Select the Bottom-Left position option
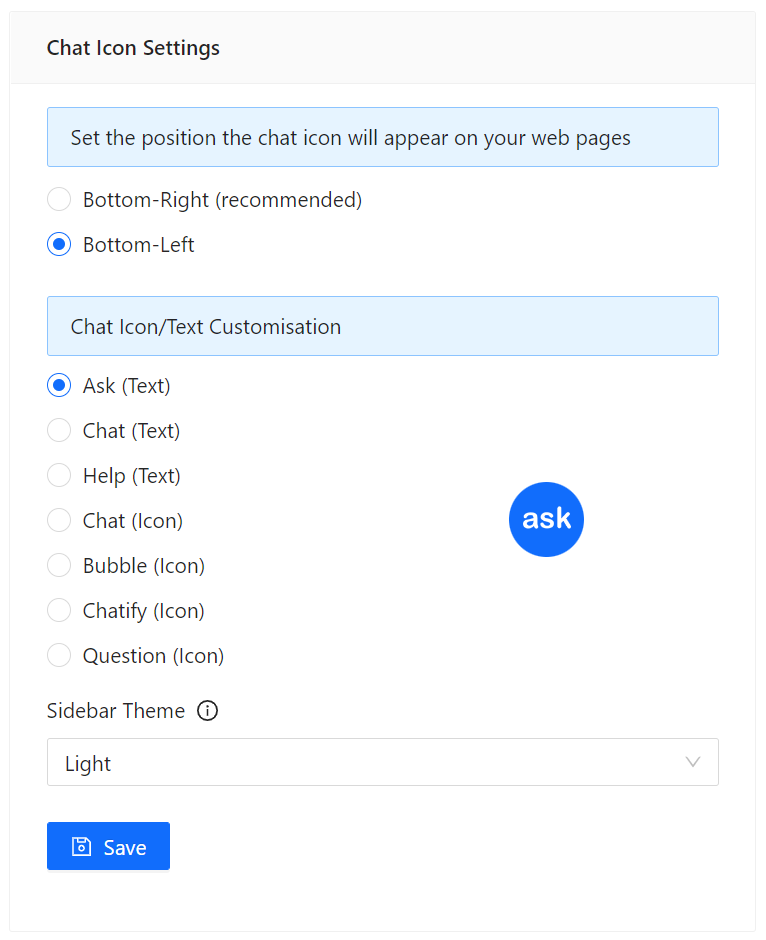The height and width of the screenshot is (940, 766). point(59,245)
